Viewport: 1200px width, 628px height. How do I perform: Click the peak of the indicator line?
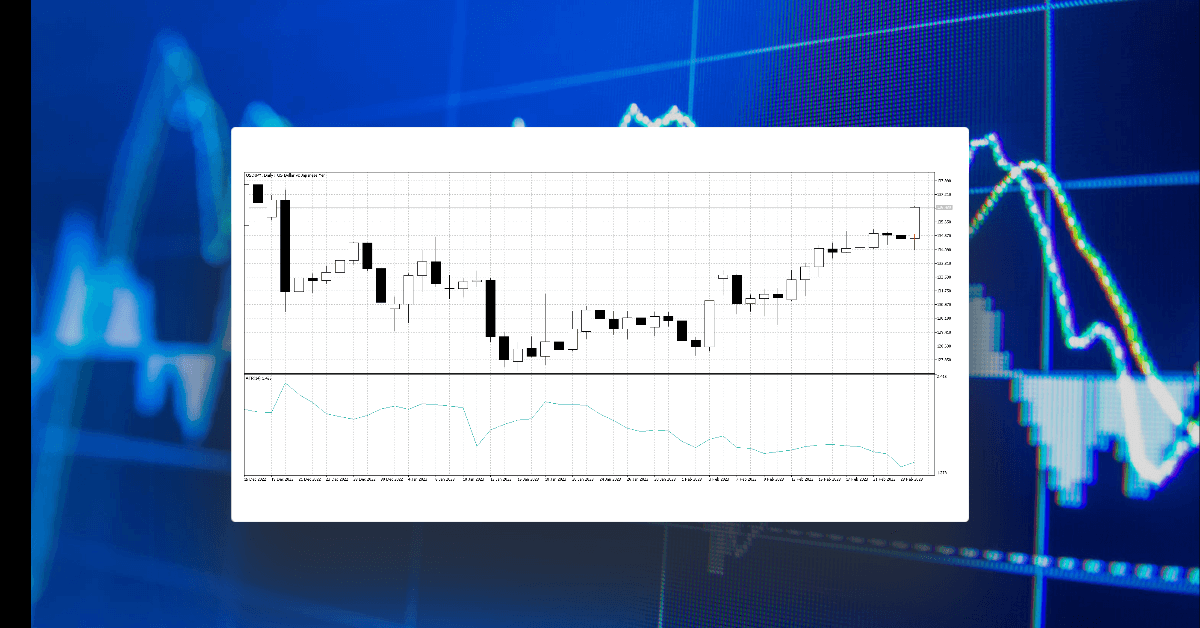click(286, 383)
